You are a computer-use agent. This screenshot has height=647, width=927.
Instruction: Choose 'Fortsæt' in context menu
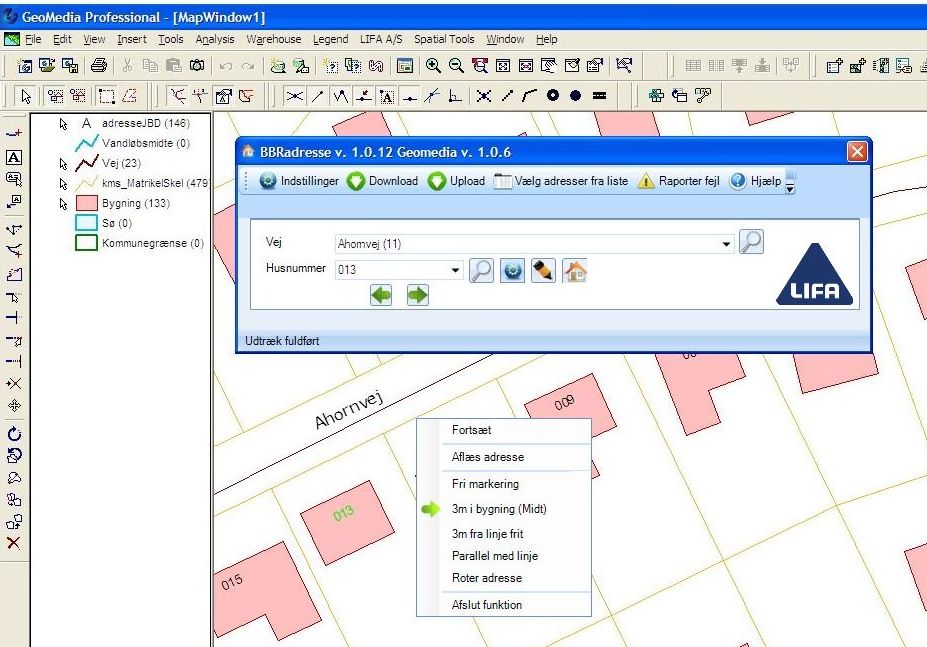[x=504, y=430]
